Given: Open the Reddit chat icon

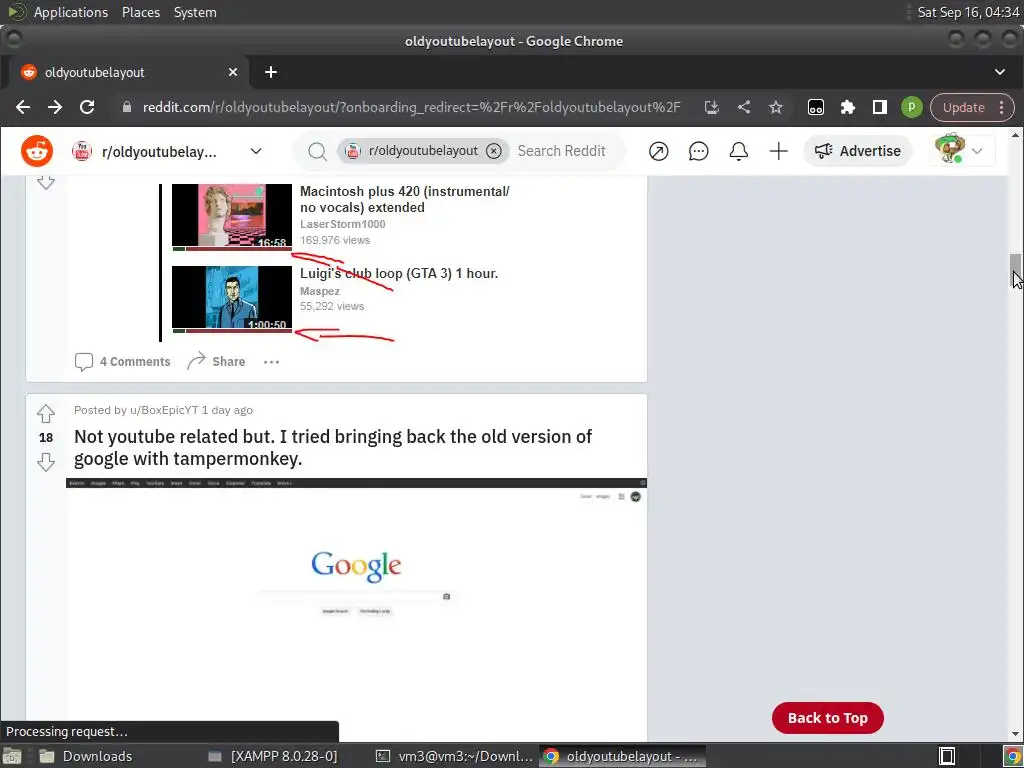Looking at the screenshot, I should (x=698, y=152).
